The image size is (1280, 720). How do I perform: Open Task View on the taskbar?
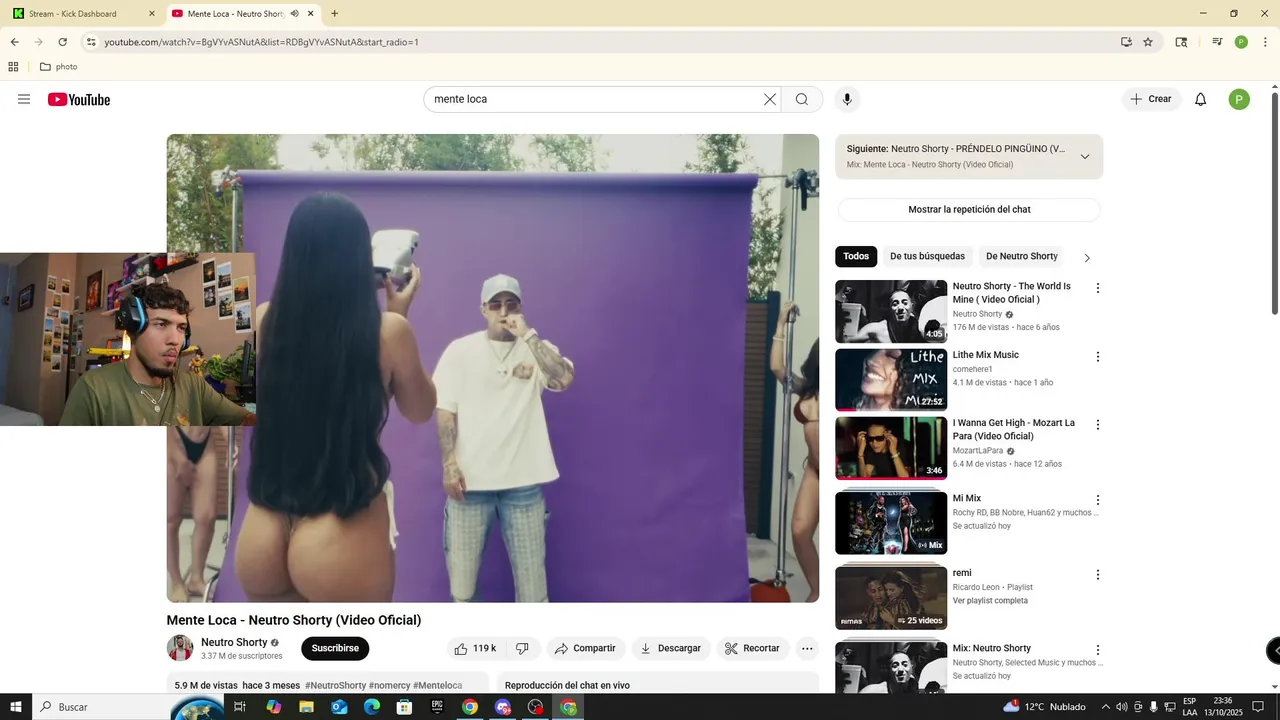[240, 707]
